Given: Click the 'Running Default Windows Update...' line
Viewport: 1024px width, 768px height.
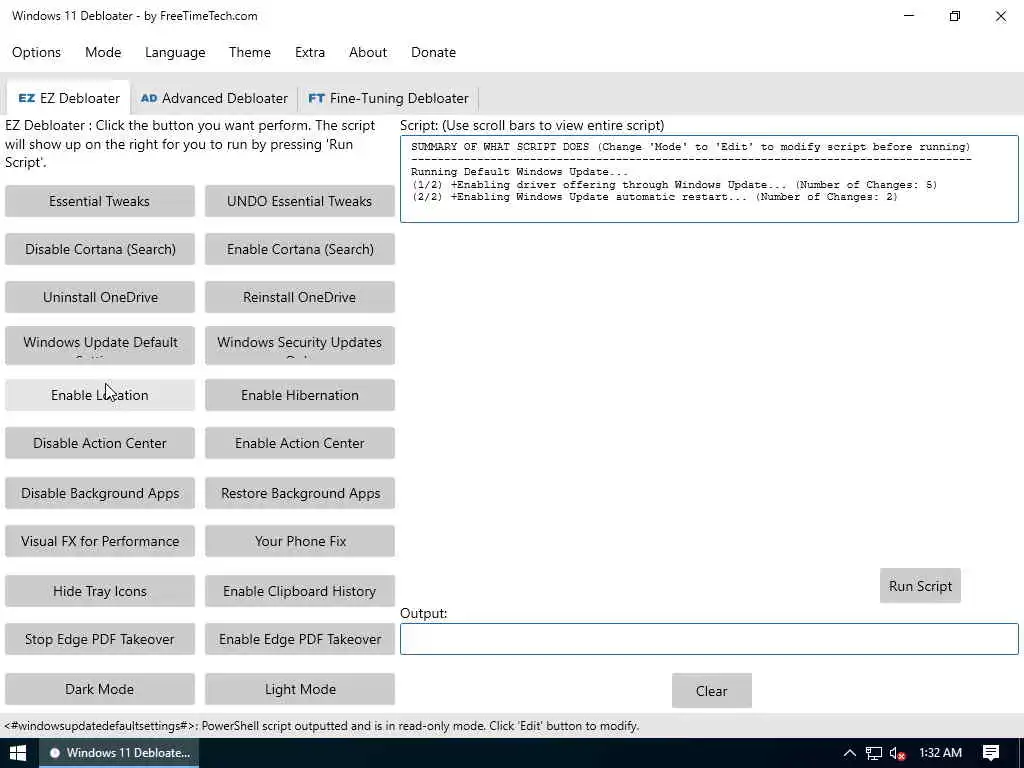Looking at the screenshot, I should (x=520, y=172).
